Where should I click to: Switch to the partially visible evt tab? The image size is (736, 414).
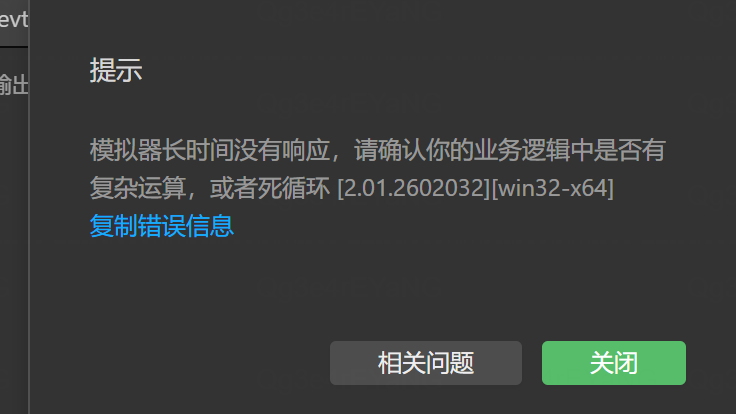14,20
